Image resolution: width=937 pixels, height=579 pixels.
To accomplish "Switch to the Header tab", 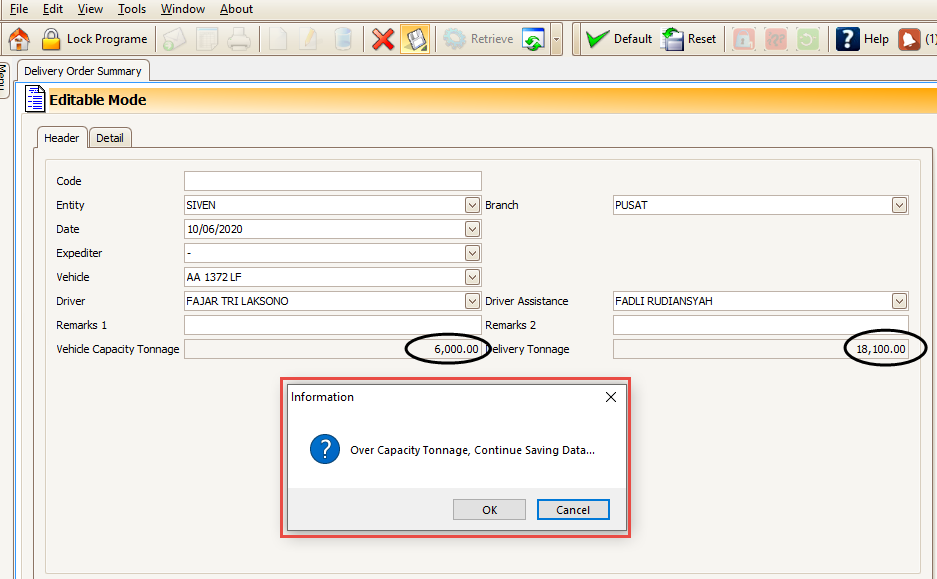I will click(62, 138).
